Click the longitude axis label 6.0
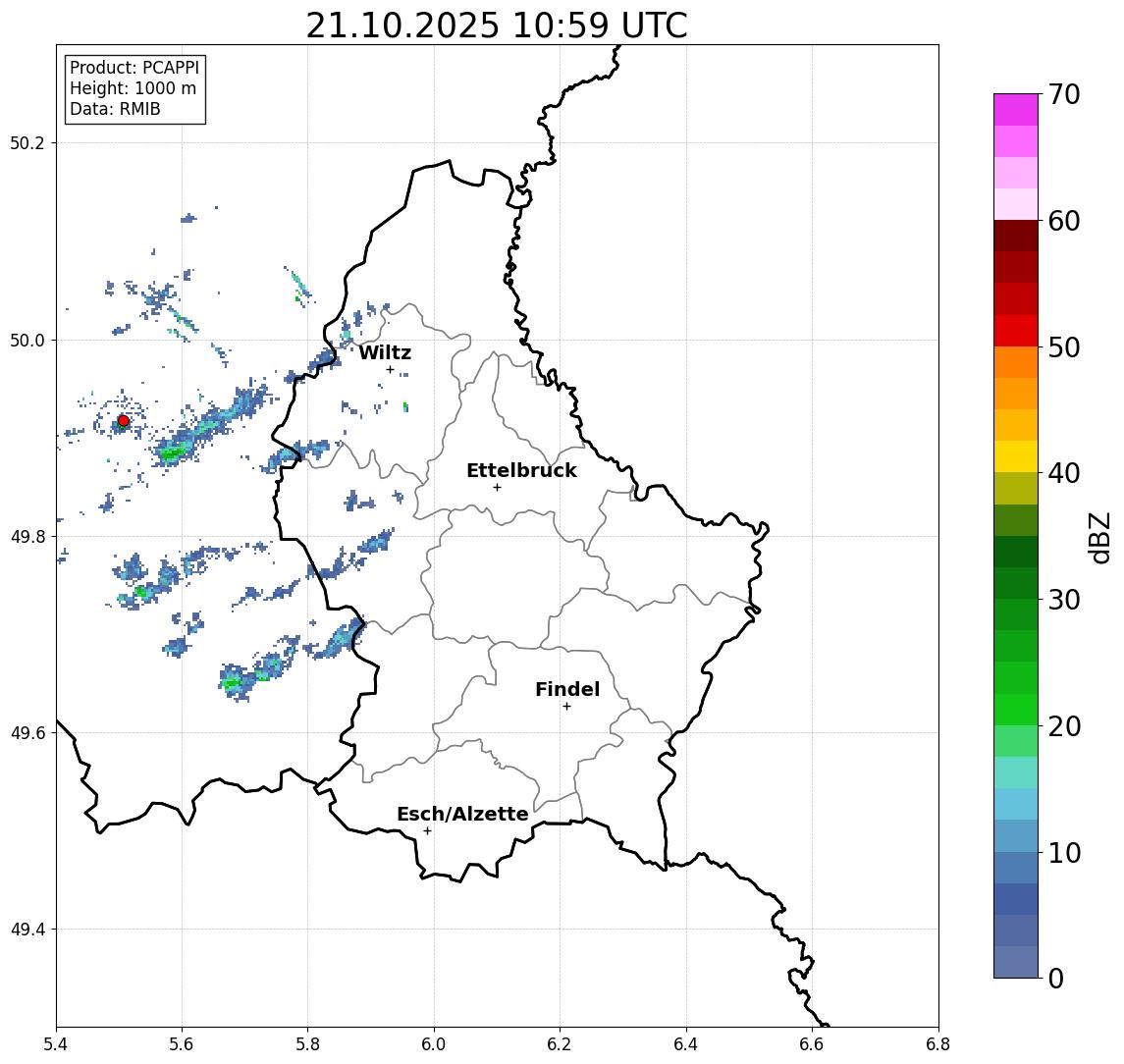The height and width of the screenshot is (1064, 1124). (435, 1044)
